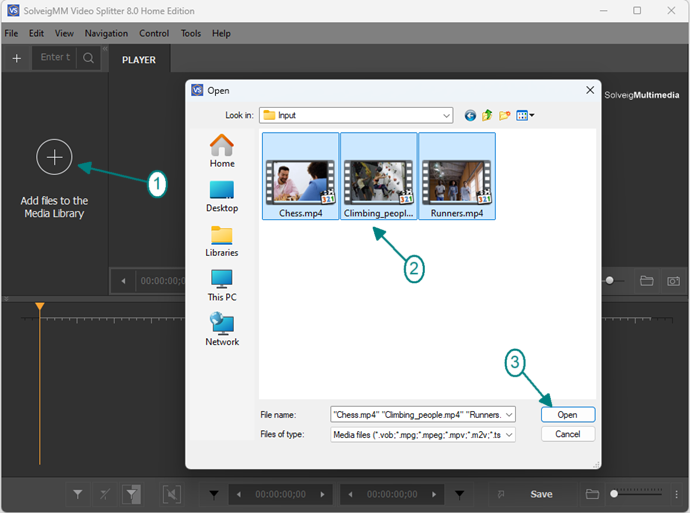Open the Control menu
This screenshot has width=690, height=513.
pos(154,33)
